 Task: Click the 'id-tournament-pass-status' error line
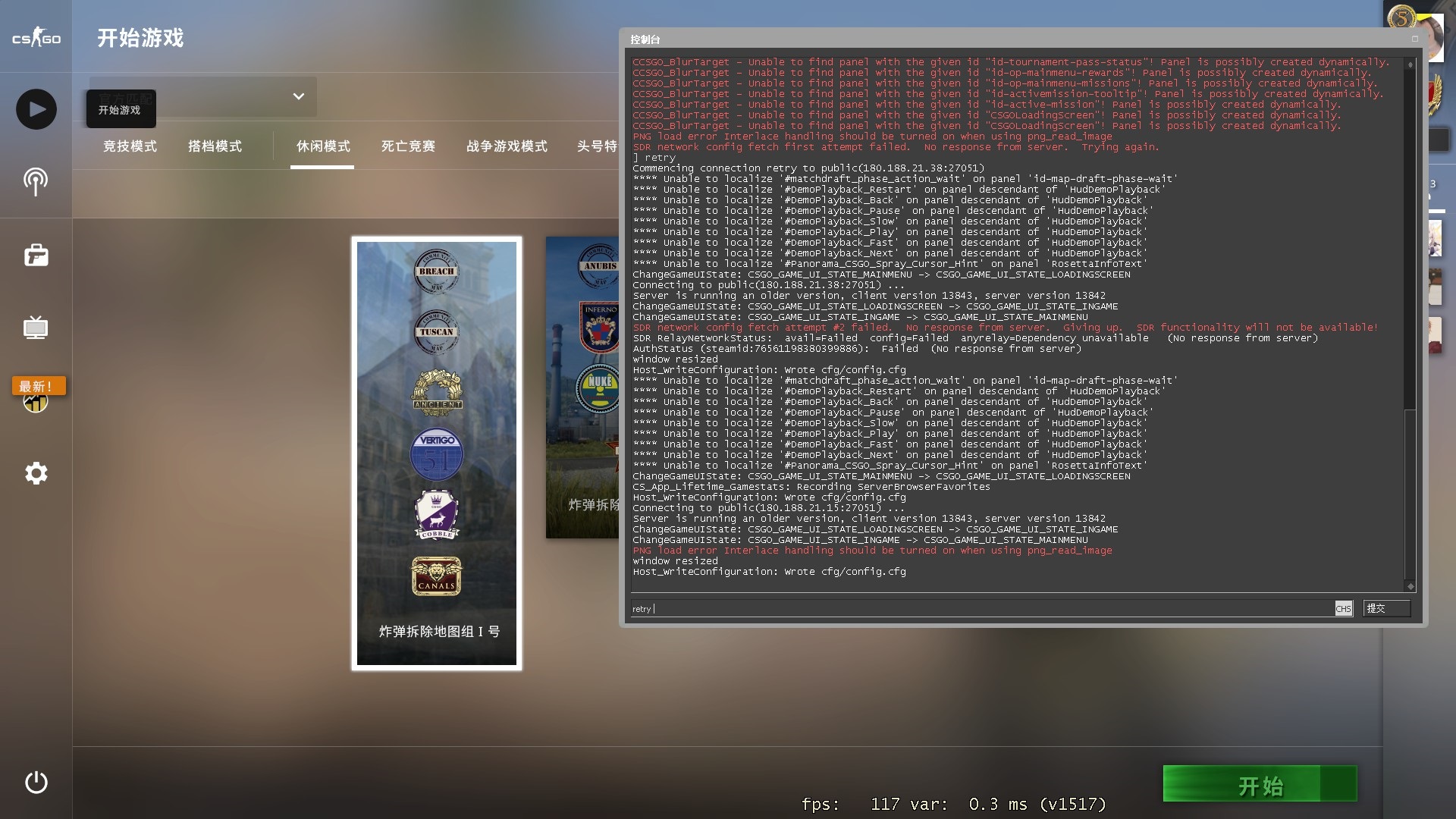coord(1010,62)
